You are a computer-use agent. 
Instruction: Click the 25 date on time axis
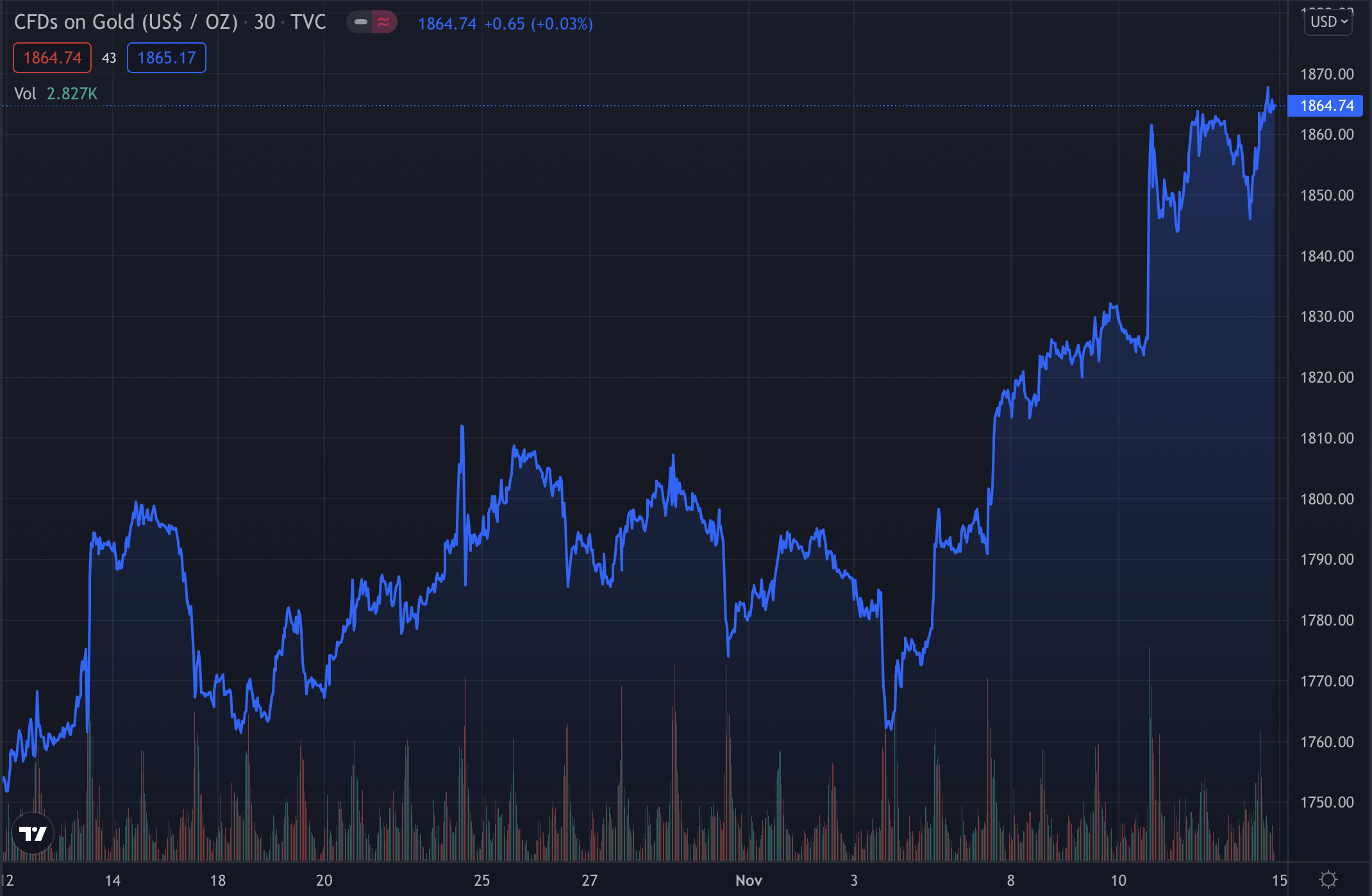[481, 881]
